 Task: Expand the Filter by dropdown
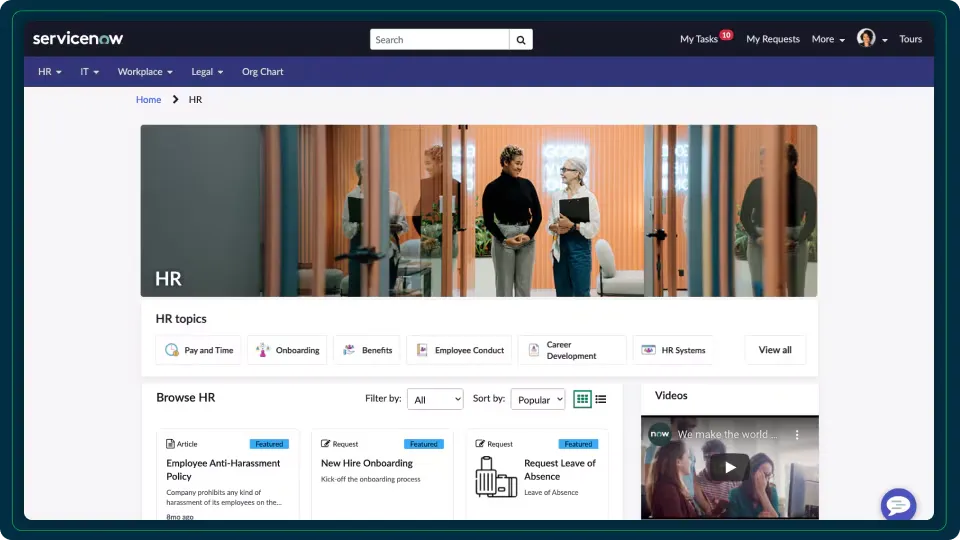(437, 399)
